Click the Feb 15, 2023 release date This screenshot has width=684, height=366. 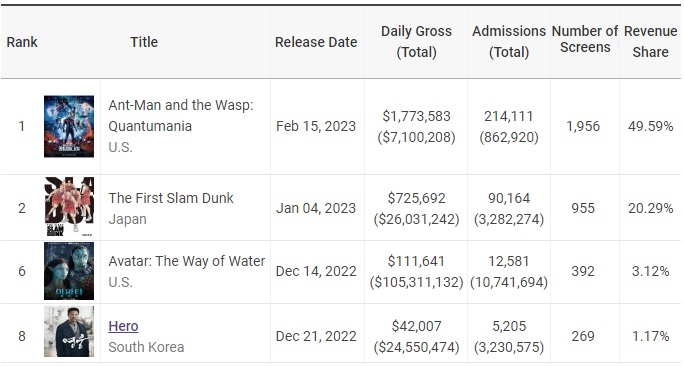pos(316,126)
